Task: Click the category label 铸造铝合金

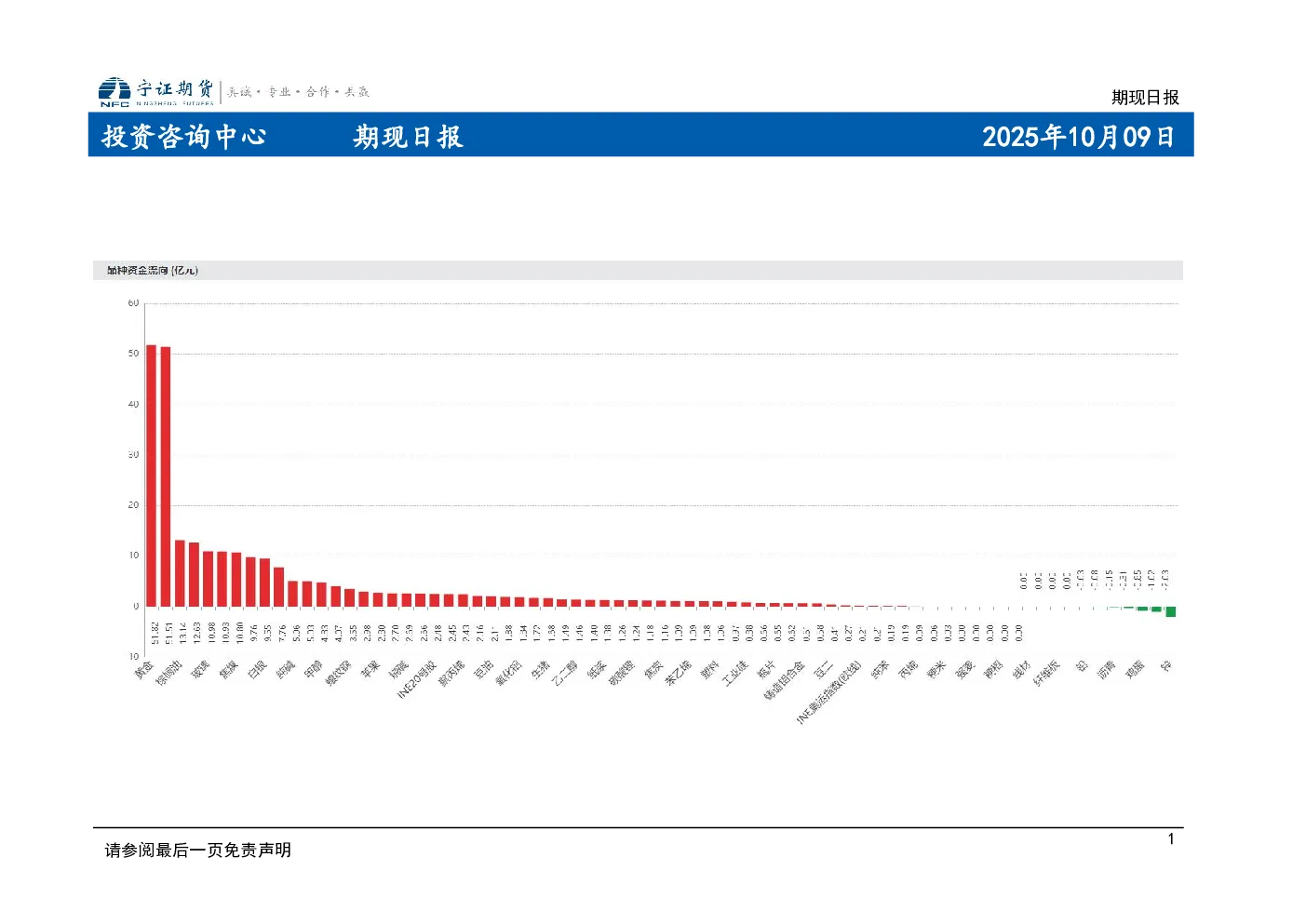Action: click(785, 680)
